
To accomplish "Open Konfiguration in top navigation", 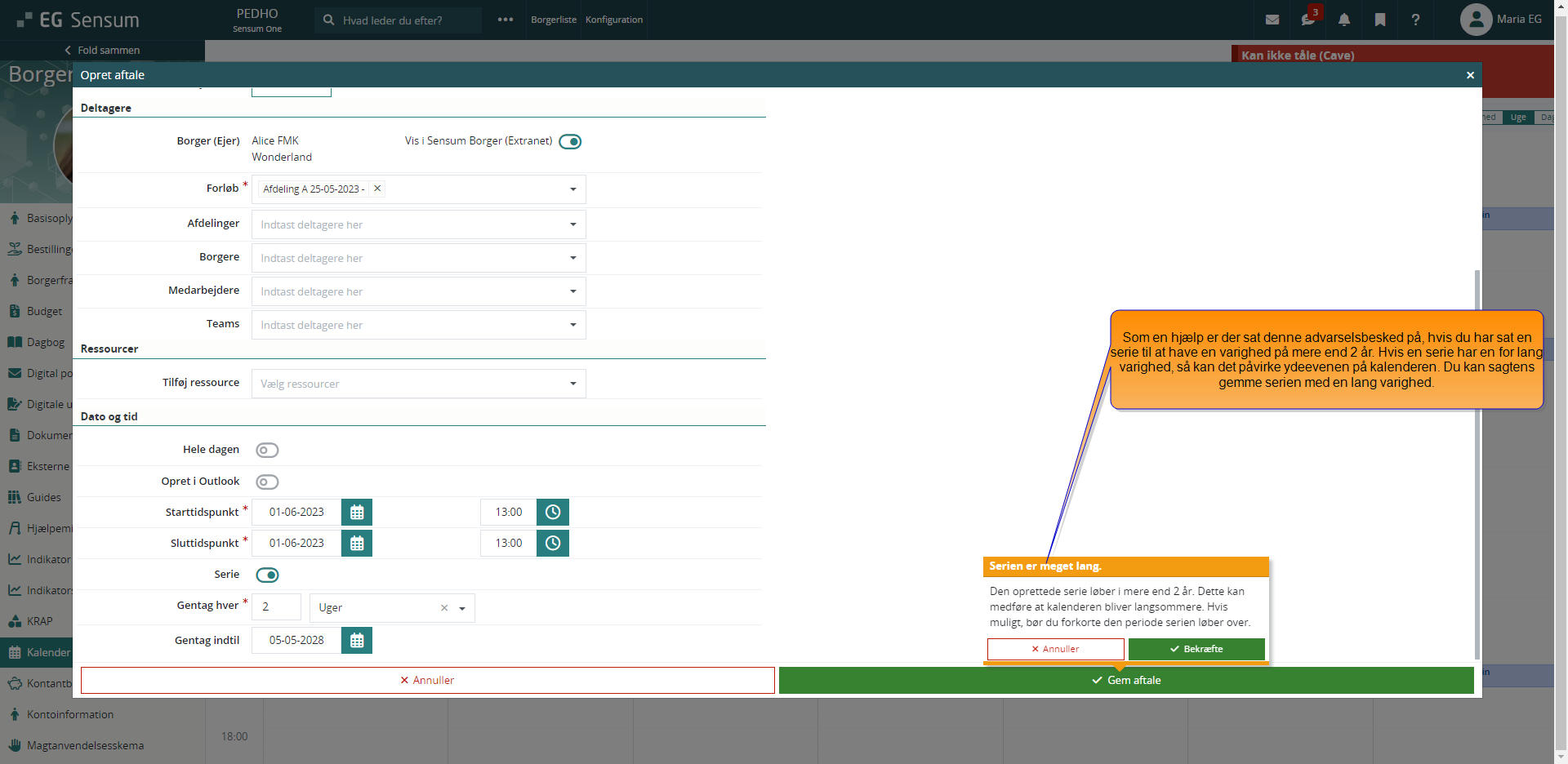I will [614, 20].
